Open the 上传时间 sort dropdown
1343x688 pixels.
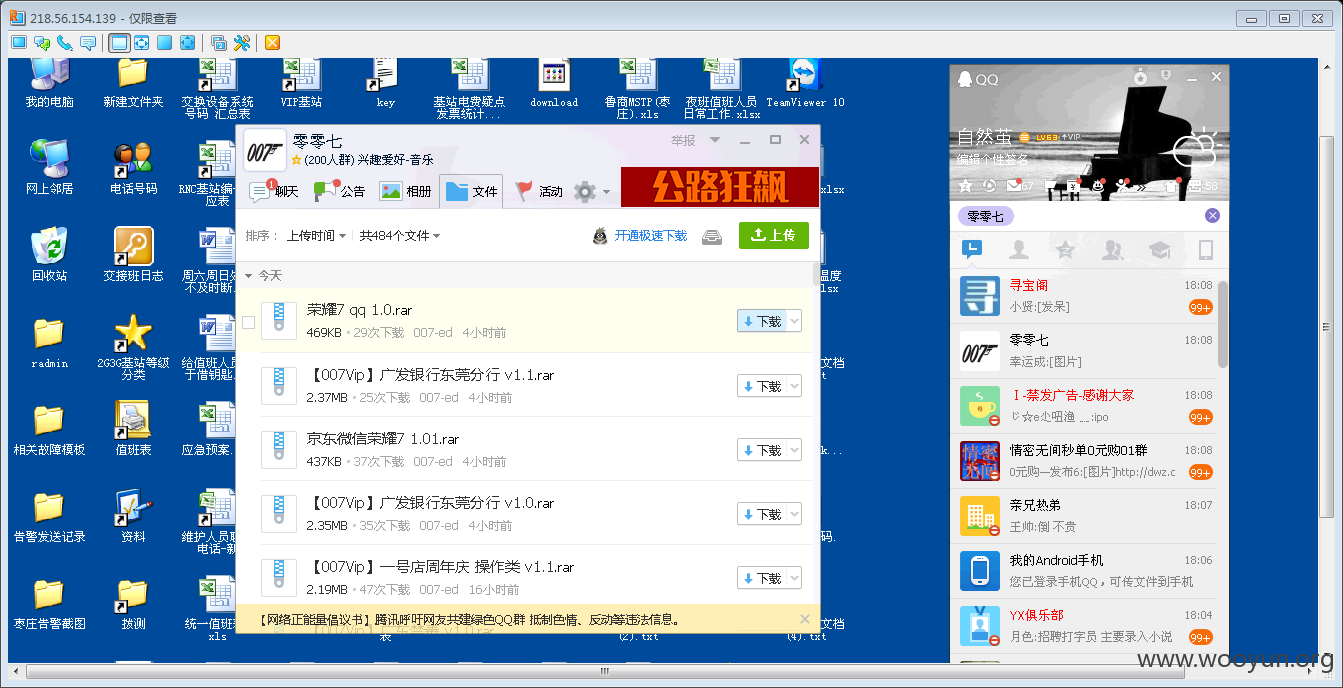[x=316, y=236]
